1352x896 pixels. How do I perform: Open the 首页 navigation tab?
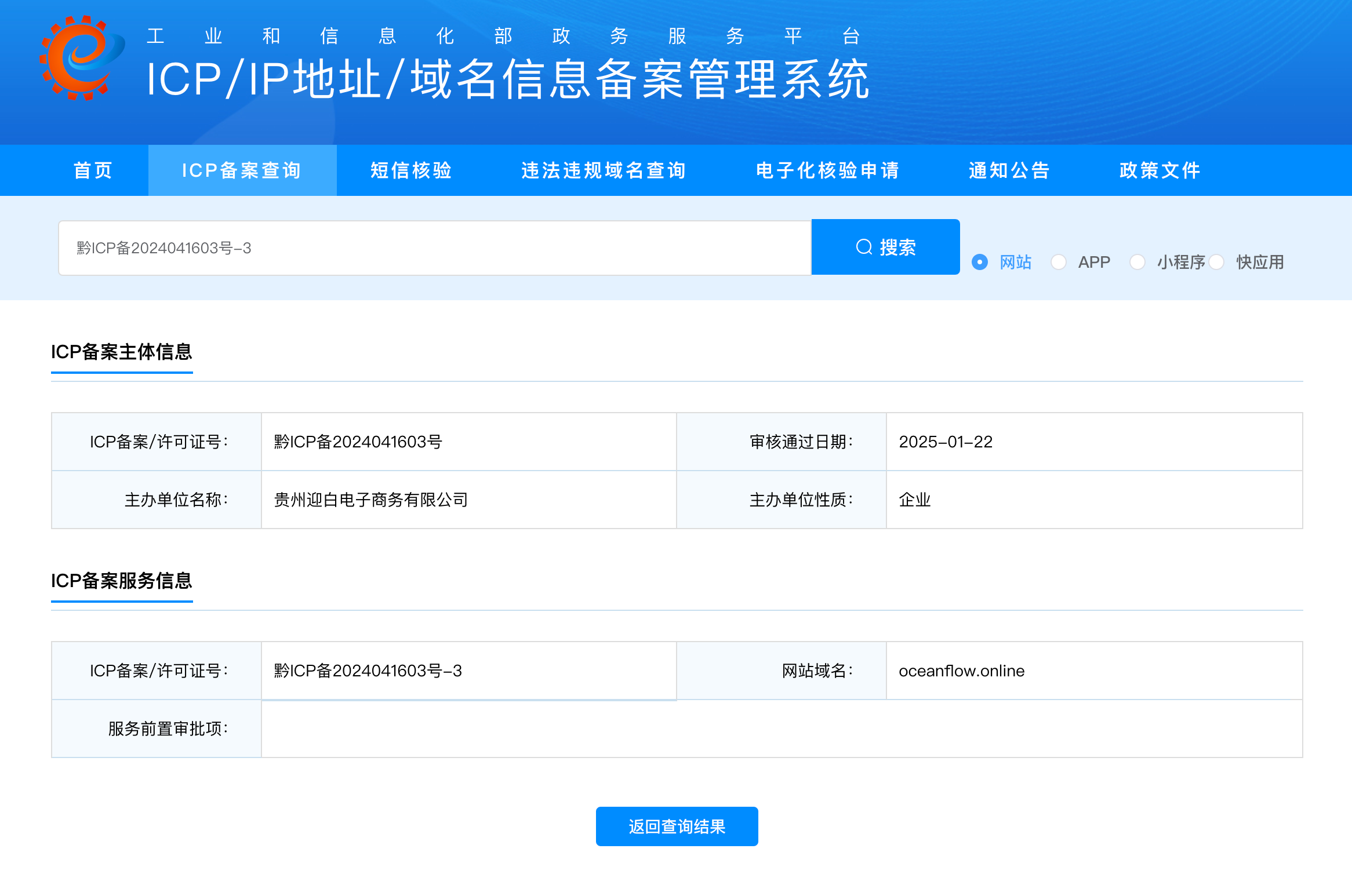[93, 170]
